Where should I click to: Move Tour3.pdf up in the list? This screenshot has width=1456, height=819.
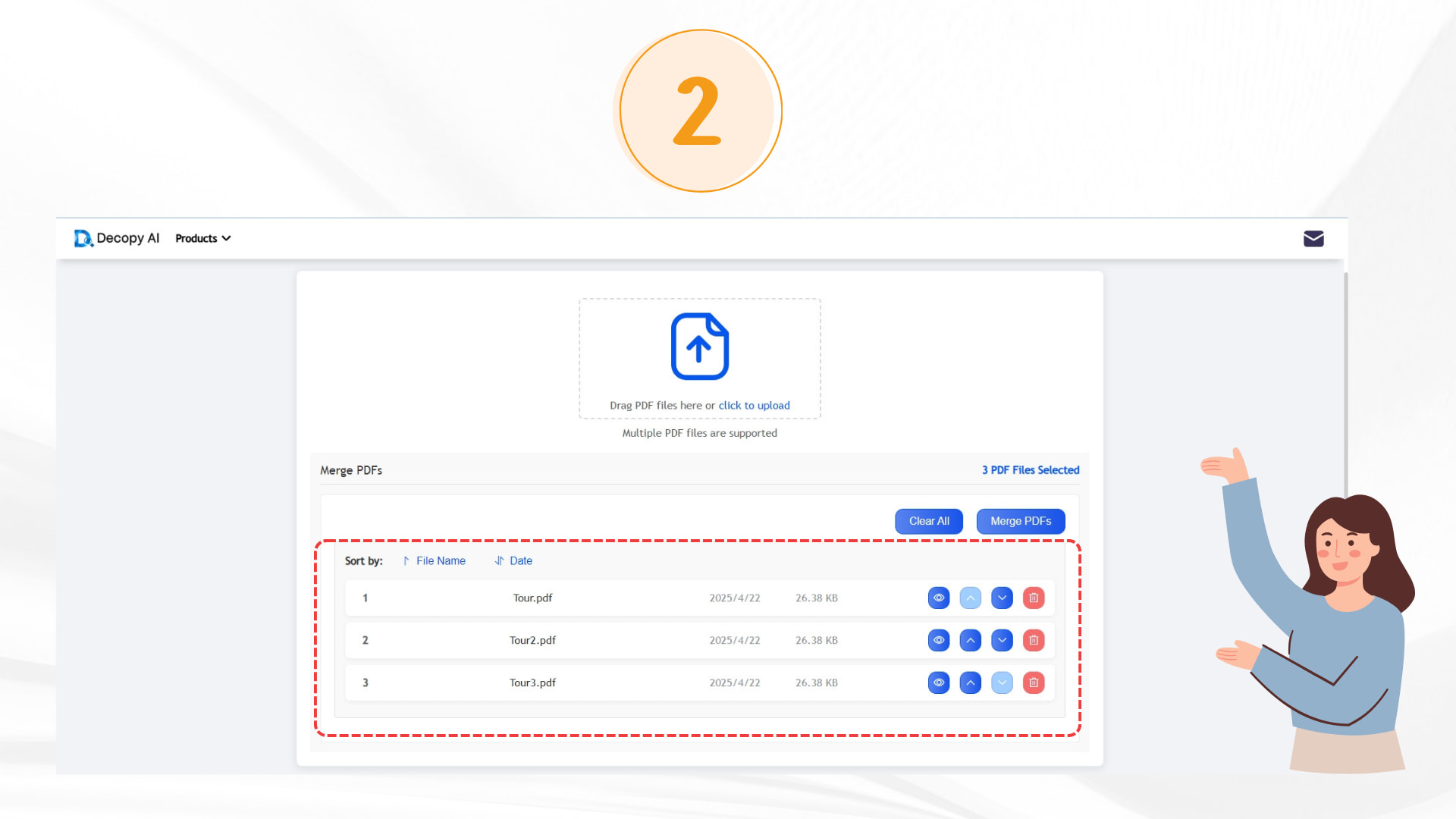coord(971,683)
